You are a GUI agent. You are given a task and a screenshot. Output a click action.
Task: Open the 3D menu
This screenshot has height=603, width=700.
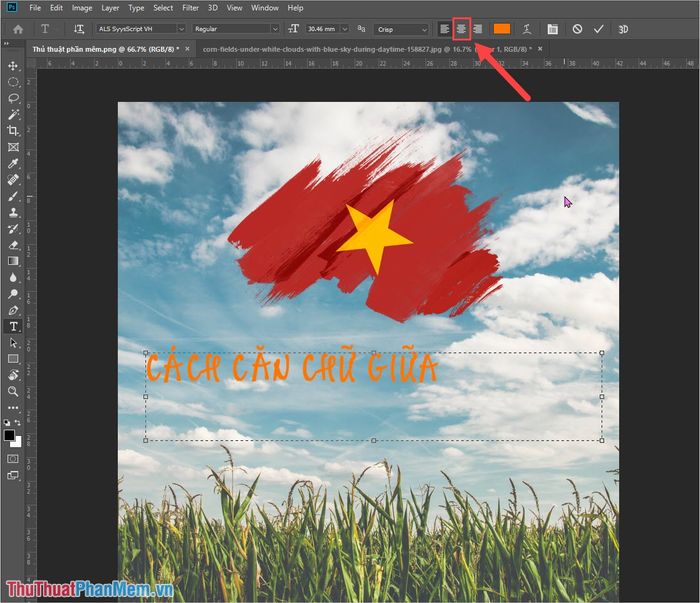(x=213, y=8)
